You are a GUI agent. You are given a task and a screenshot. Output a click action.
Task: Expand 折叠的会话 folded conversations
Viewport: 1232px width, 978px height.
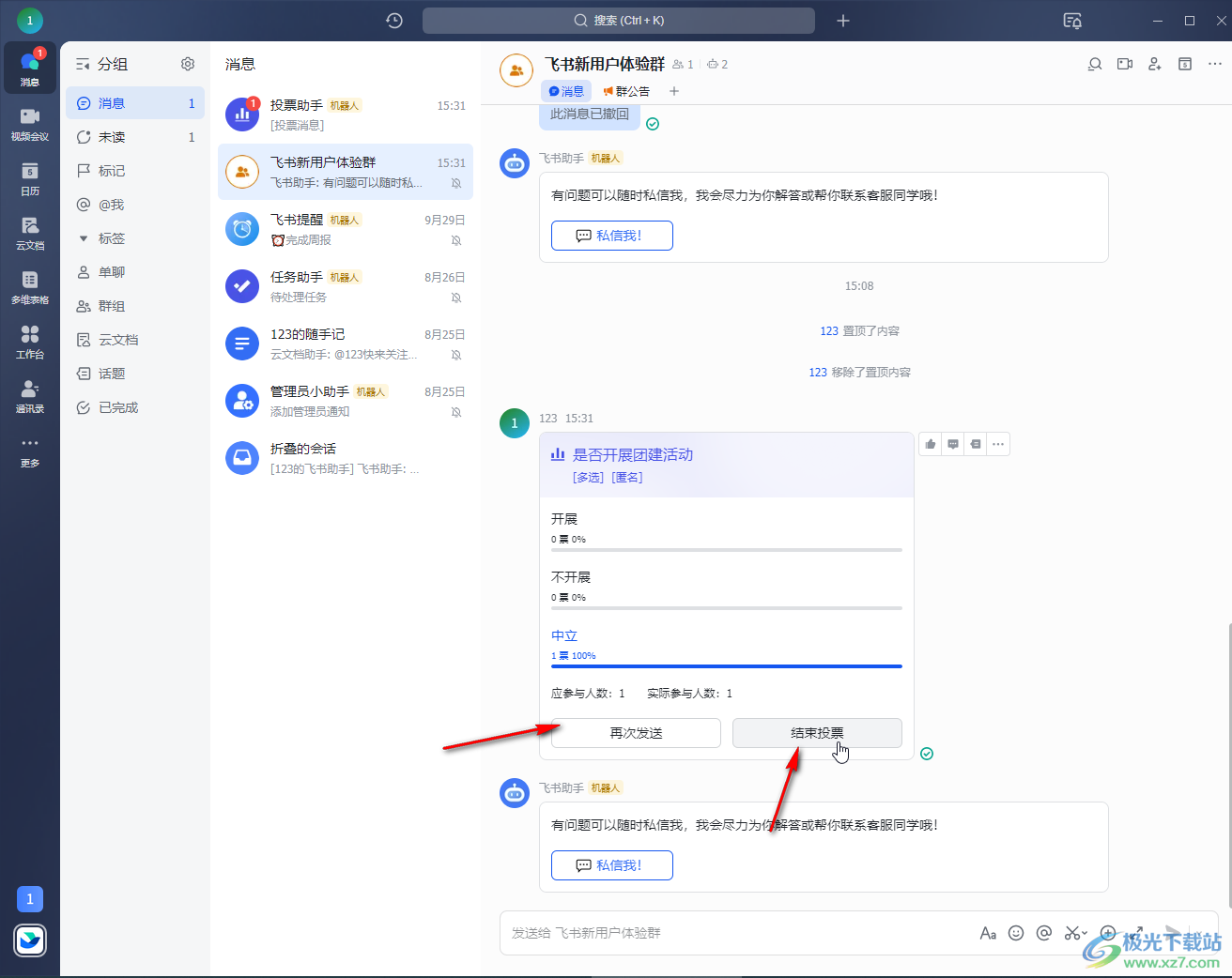(346, 458)
